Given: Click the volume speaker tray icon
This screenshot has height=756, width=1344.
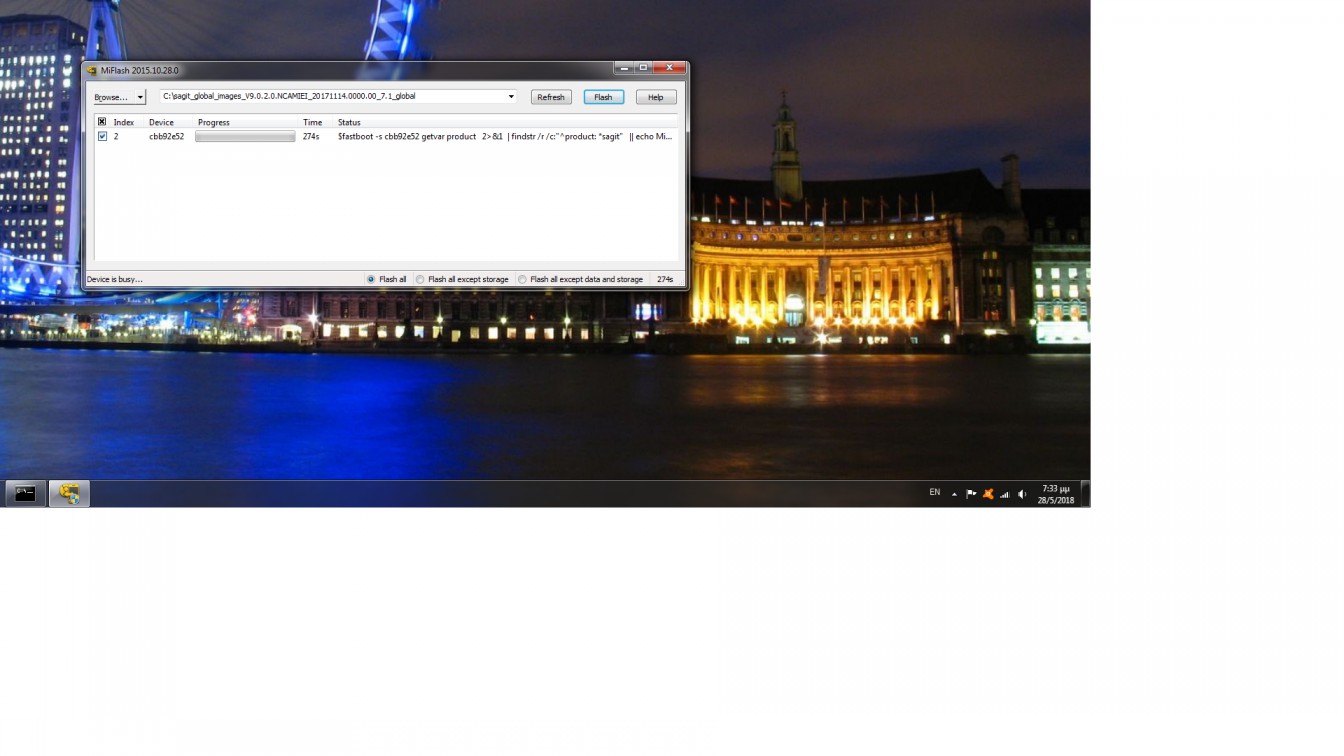Looking at the screenshot, I should (x=1022, y=494).
